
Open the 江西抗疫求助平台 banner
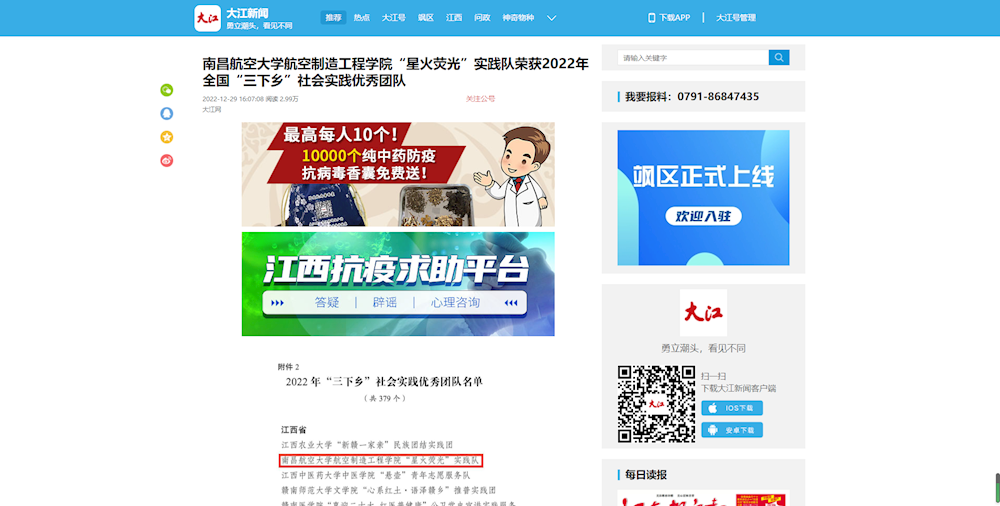pos(398,284)
